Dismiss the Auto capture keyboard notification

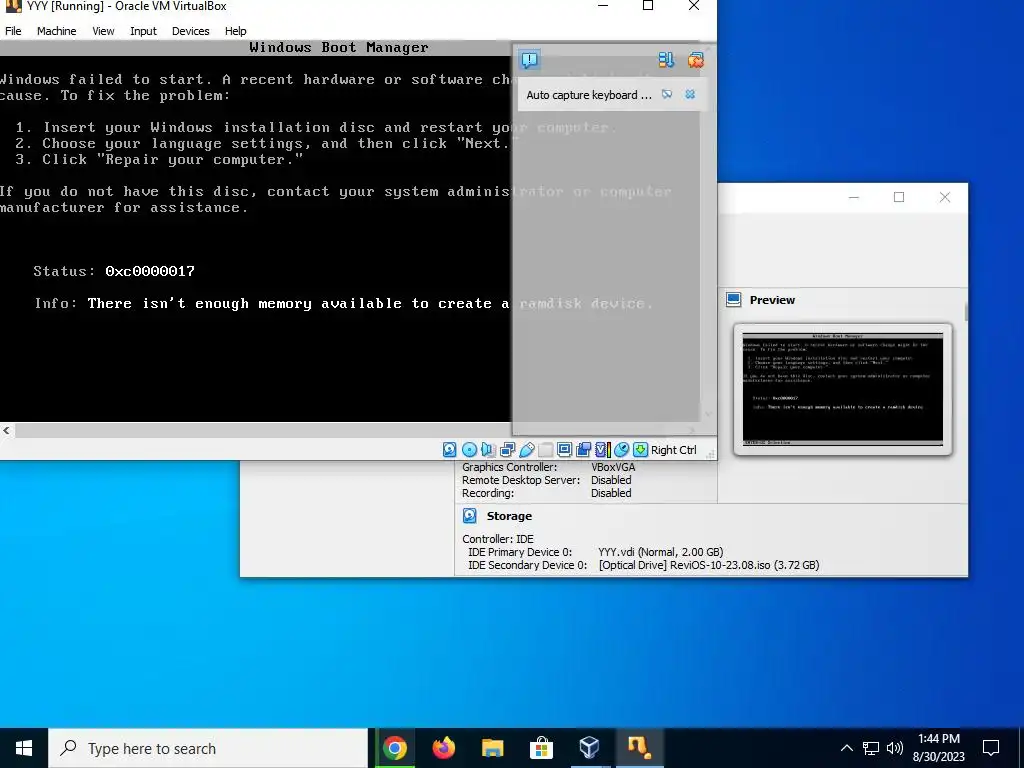pyautogui.click(x=690, y=95)
